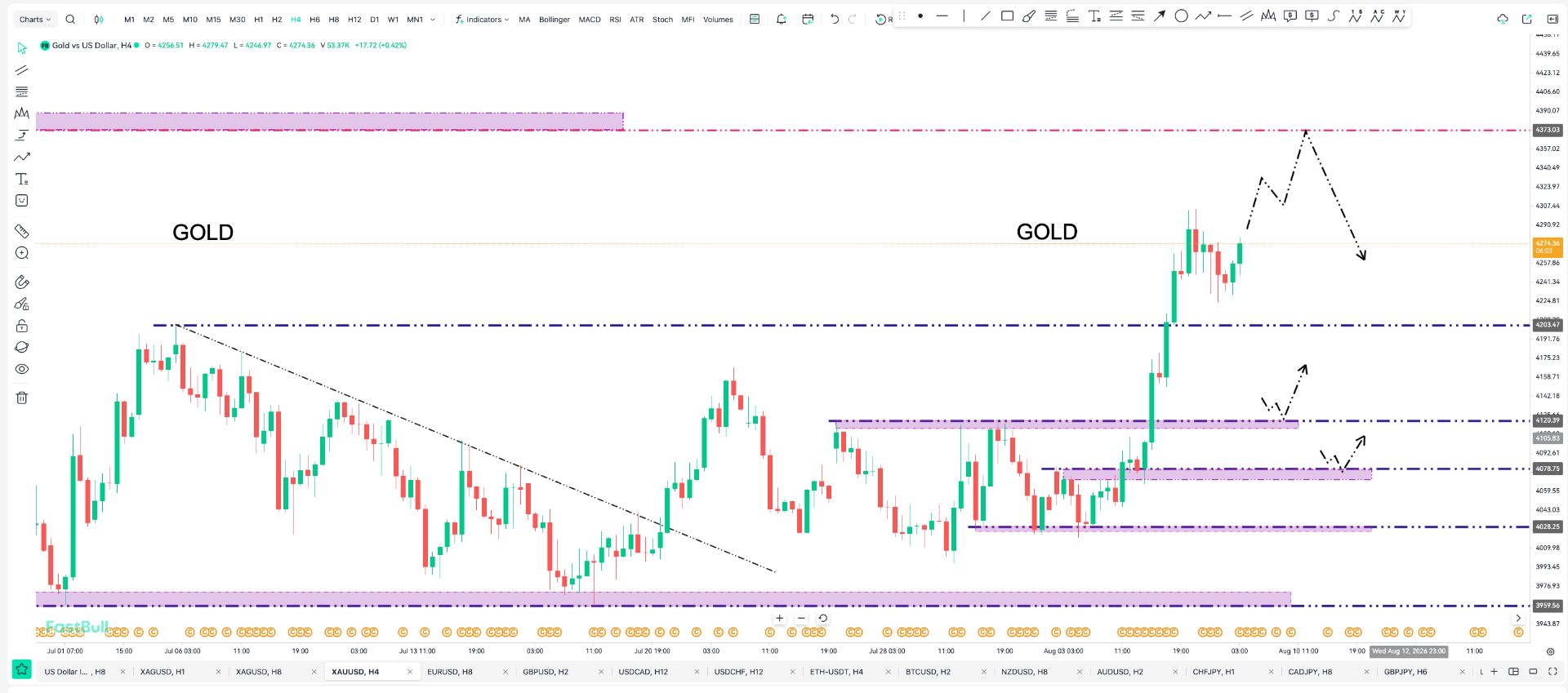Expand more timeframes chevron after MN1
Screen dimensions: 1568x693
(433, 20)
